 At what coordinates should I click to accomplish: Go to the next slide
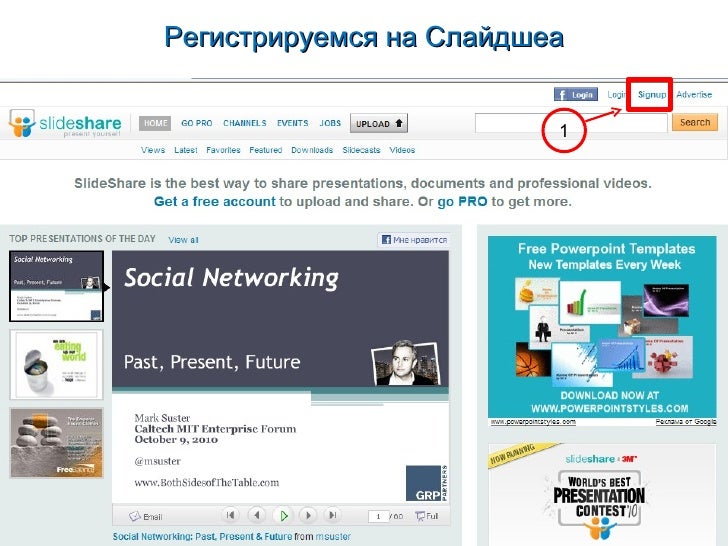point(308,515)
